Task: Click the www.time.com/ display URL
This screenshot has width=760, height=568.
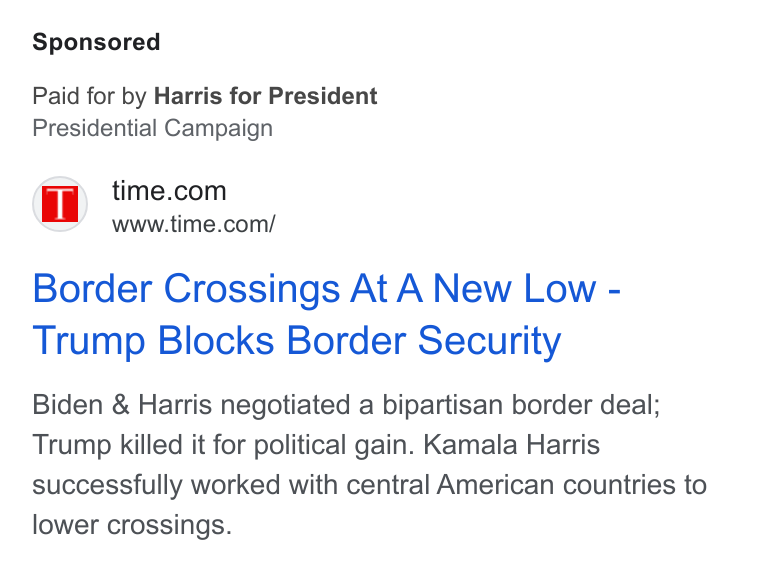Action: coord(194,224)
